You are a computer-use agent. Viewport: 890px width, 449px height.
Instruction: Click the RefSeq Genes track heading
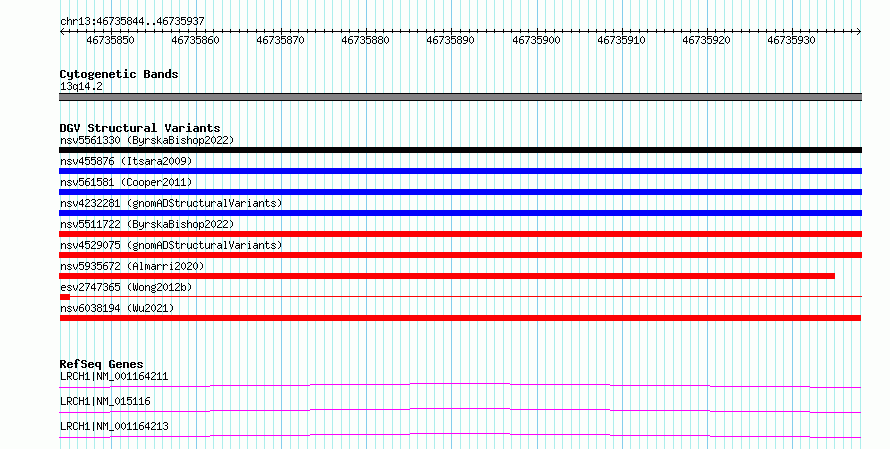[102, 364]
